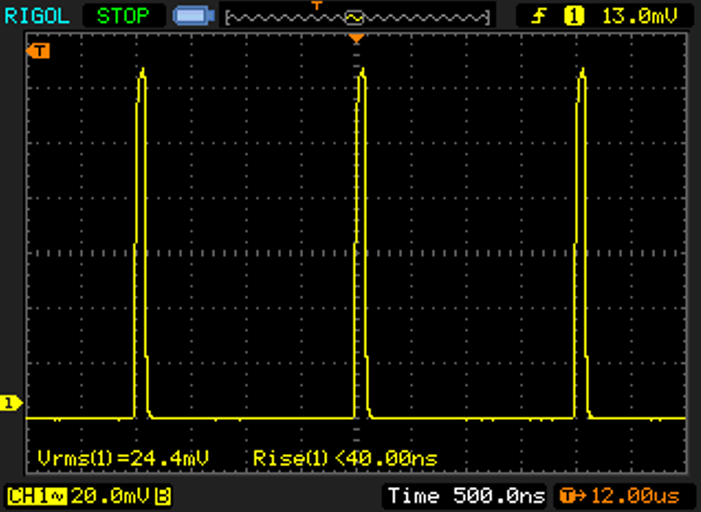The image size is (701, 512).
Task: Toggle the green STOP run status indicator
Action: (122, 15)
